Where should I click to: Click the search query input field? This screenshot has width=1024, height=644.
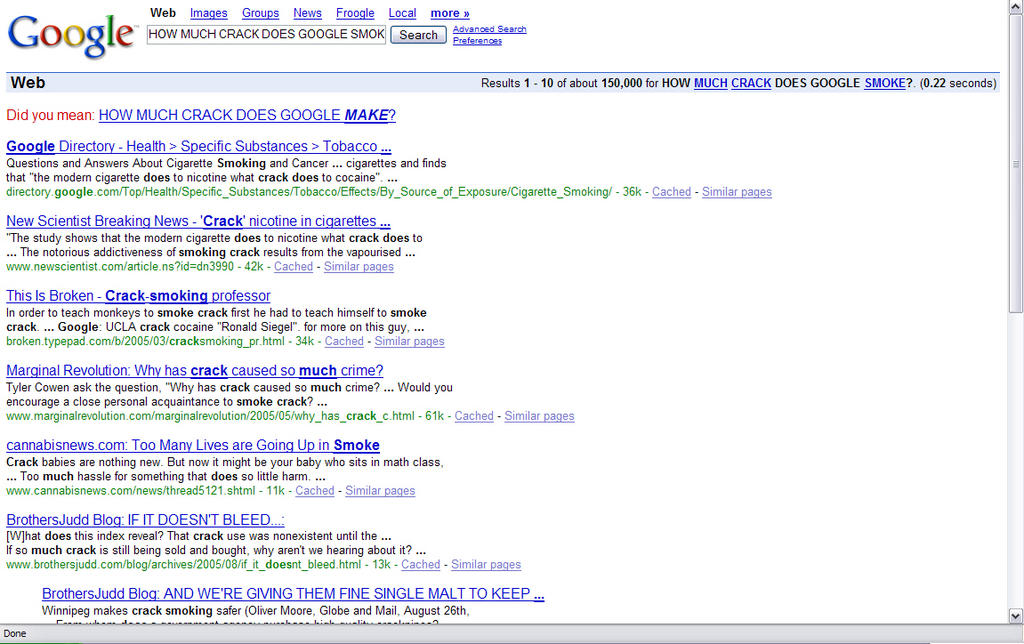click(x=266, y=34)
